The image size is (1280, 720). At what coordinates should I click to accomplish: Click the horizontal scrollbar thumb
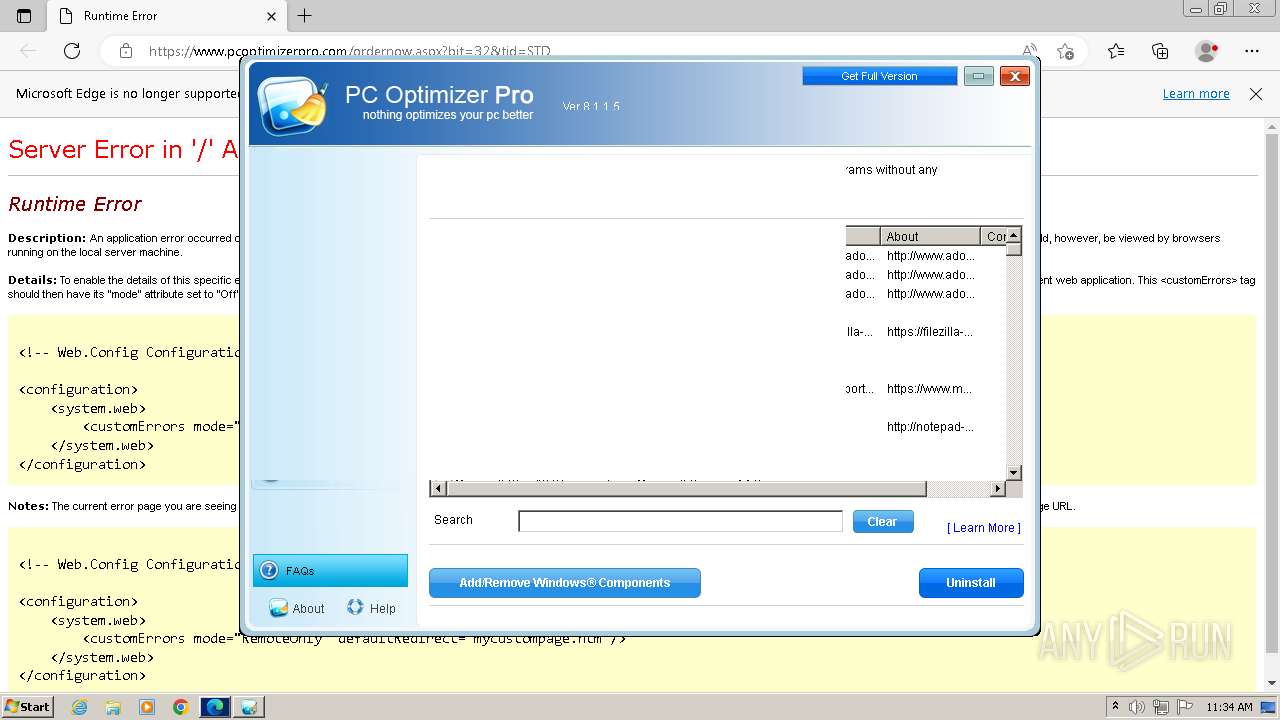(x=686, y=489)
